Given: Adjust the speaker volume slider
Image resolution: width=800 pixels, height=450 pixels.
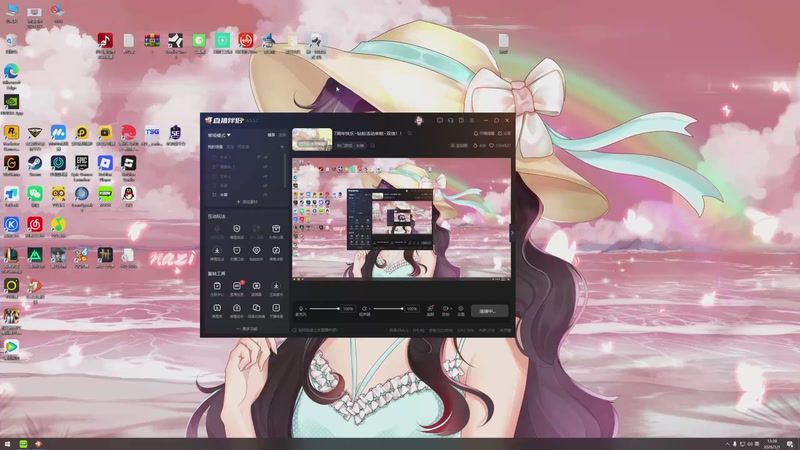Looking at the screenshot, I should [x=388, y=309].
